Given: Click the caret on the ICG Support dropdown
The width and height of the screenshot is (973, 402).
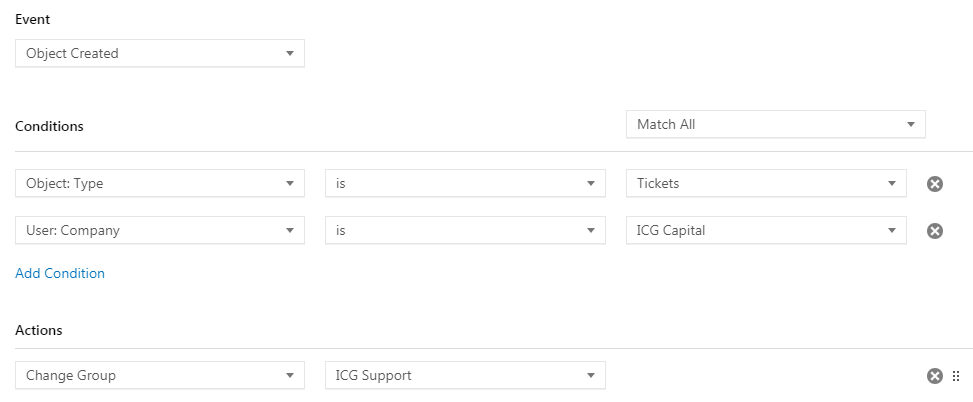Looking at the screenshot, I should click(591, 375).
